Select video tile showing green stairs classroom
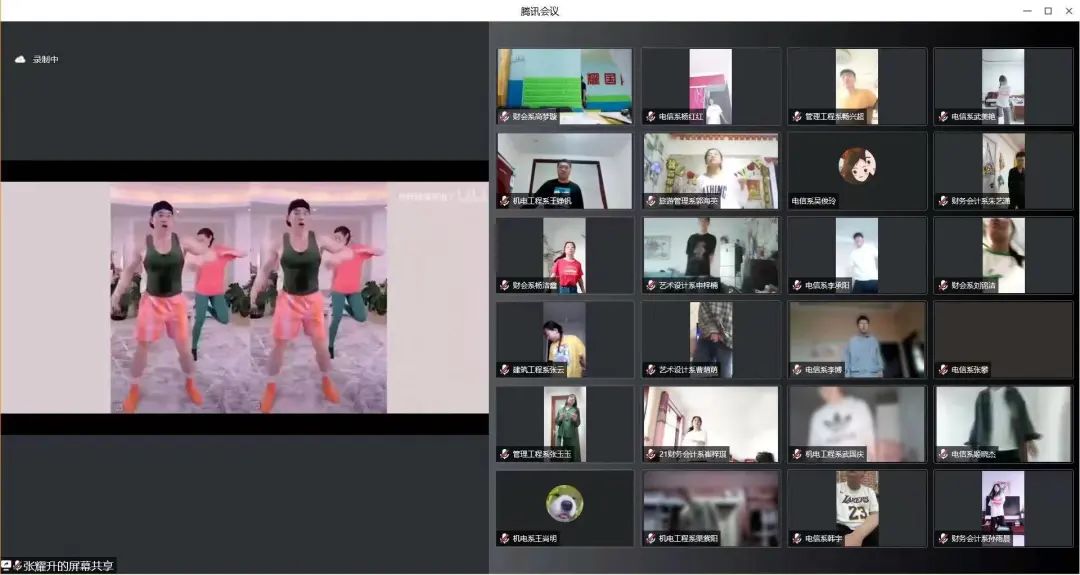 point(565,87)
